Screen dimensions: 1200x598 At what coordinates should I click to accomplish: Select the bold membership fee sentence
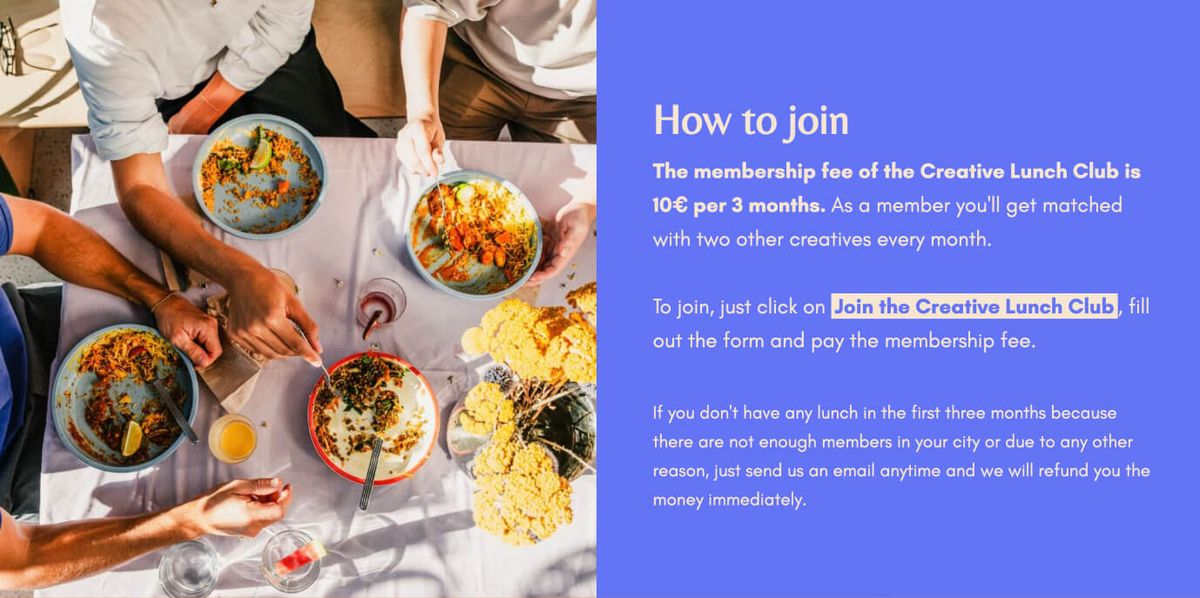(x=897, y=188)
